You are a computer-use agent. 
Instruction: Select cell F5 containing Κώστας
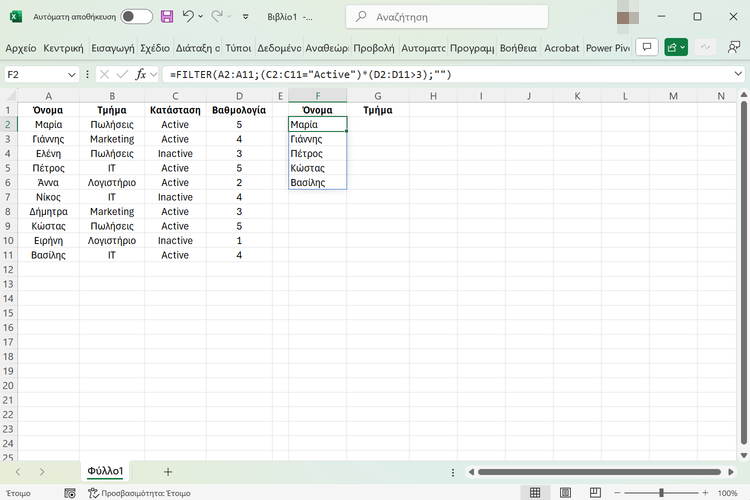318,168
